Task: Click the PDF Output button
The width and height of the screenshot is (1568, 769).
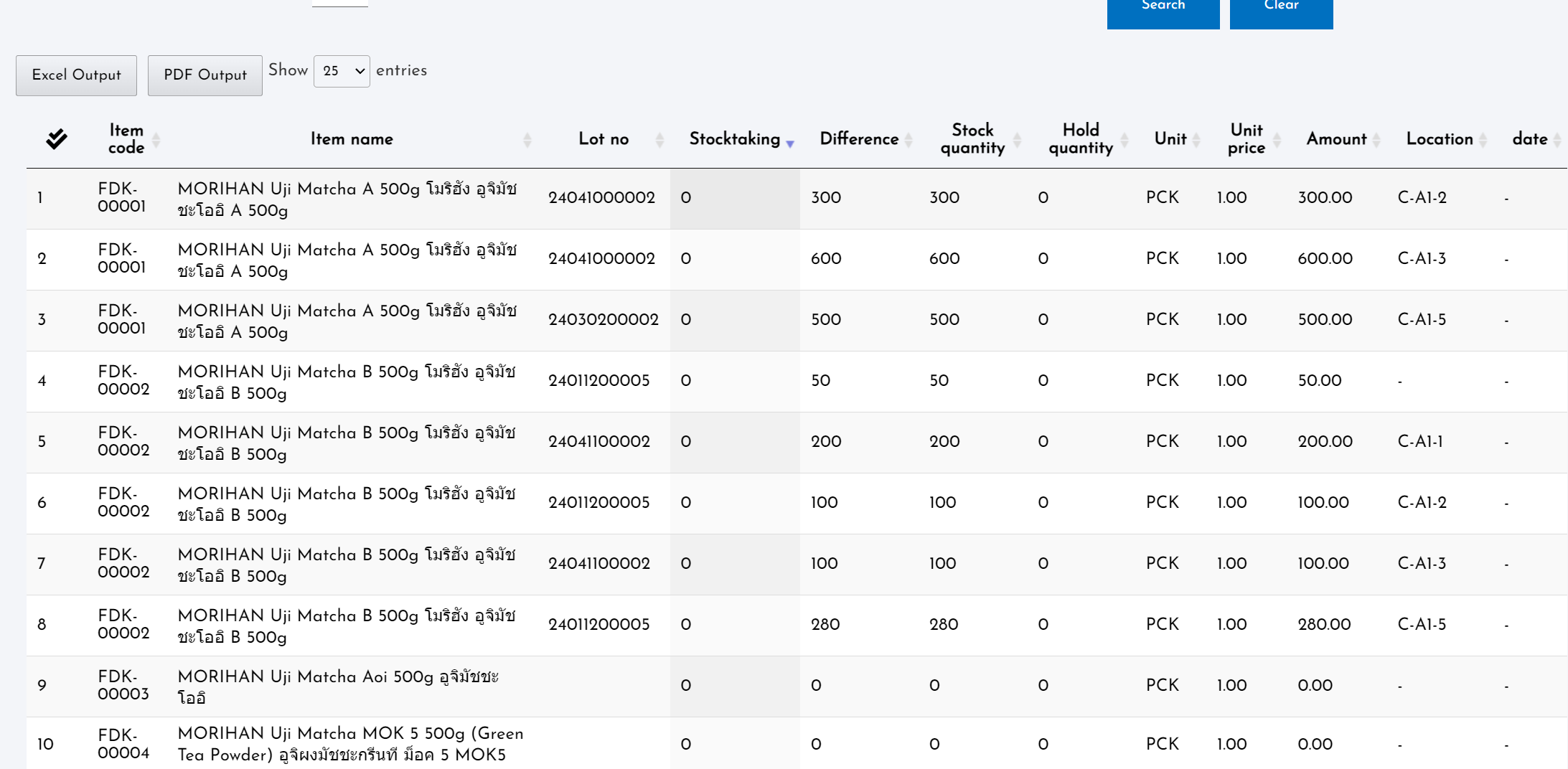Action: (x=205, y=75)
